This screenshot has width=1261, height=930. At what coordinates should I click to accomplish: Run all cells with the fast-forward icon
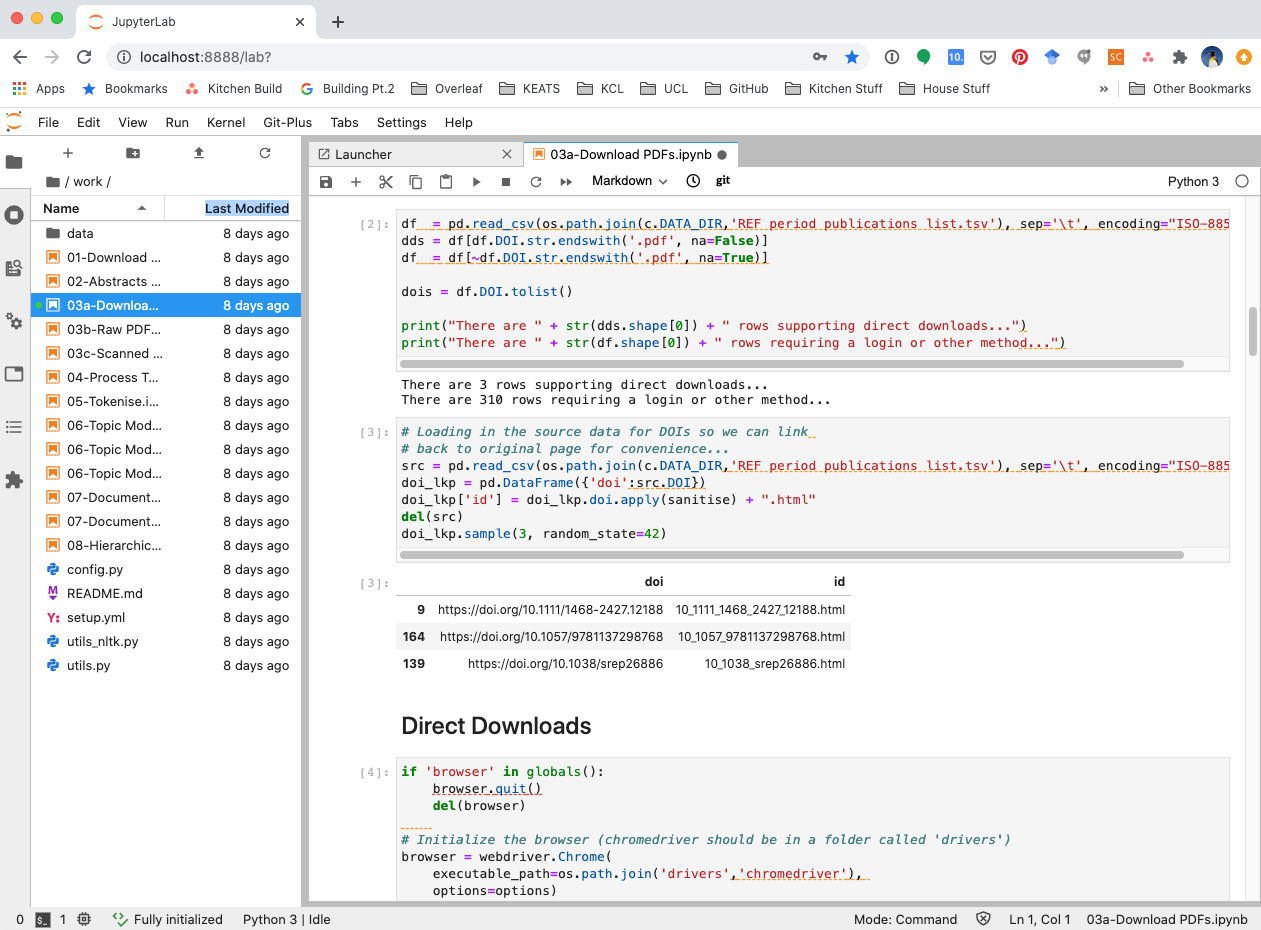click(564, 181)
